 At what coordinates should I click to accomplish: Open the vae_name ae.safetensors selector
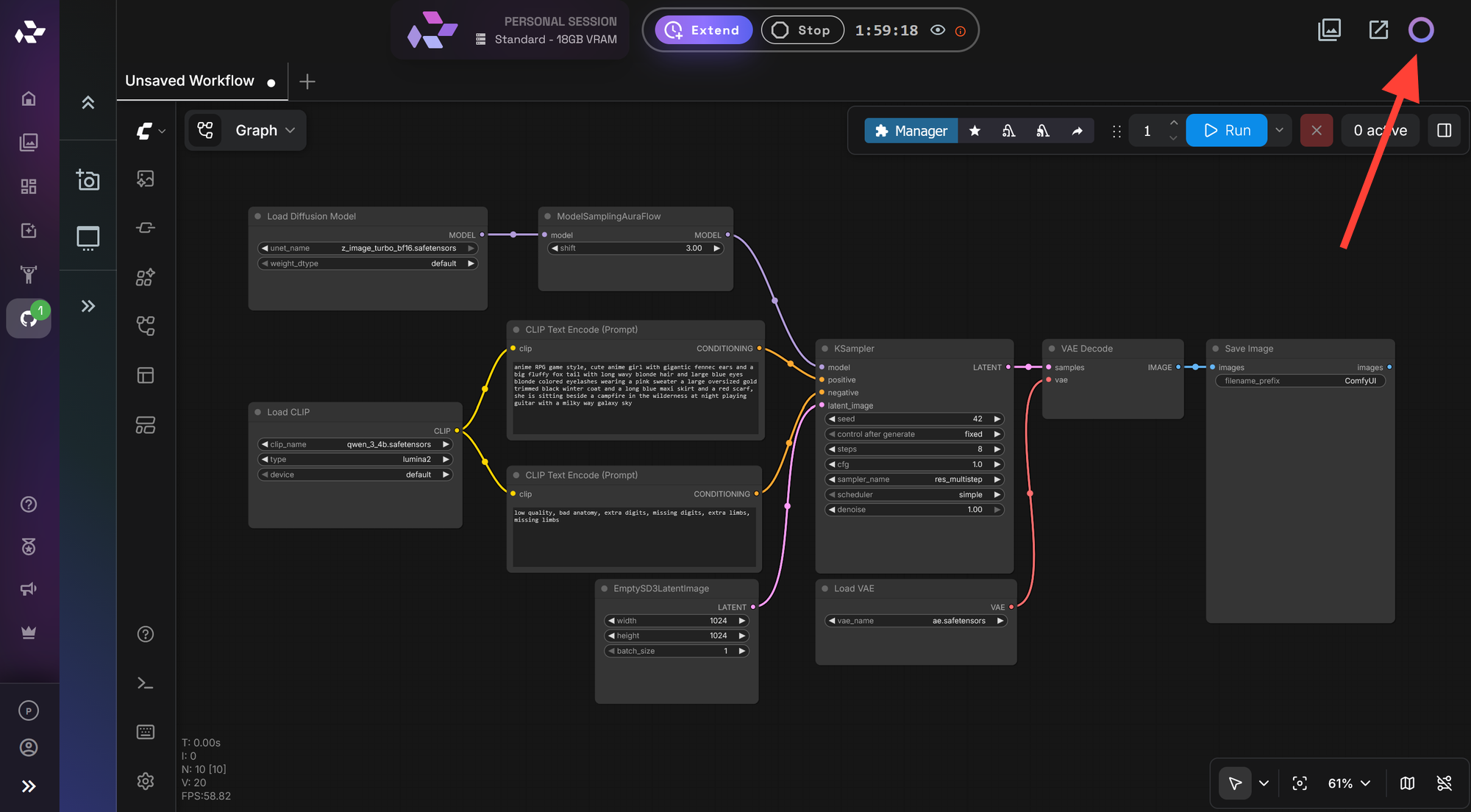pos(916,621)
